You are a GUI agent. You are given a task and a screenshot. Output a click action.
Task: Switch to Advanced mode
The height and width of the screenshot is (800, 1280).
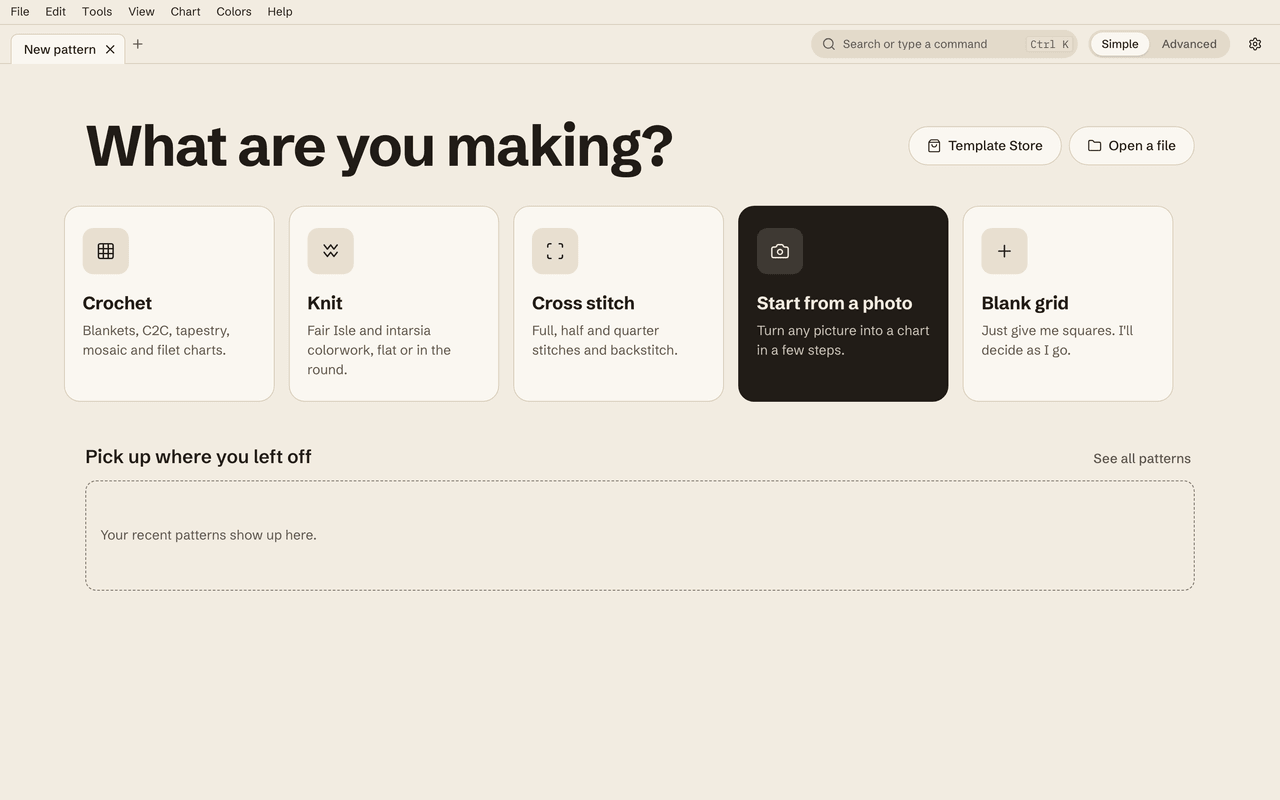point(1189,44)
